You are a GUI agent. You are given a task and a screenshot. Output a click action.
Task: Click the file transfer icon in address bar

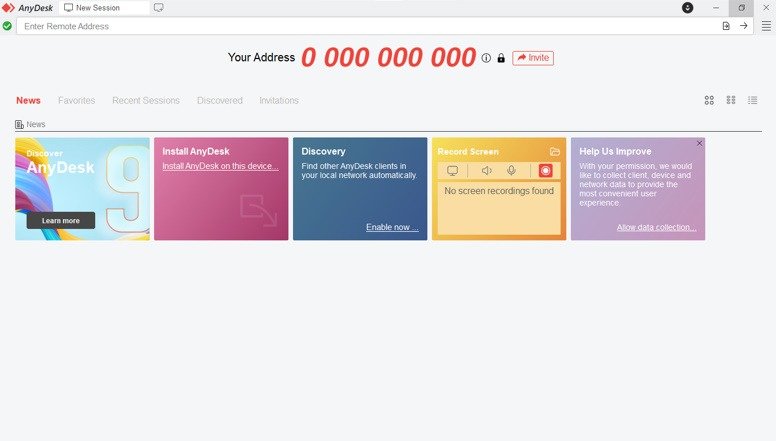726,26
